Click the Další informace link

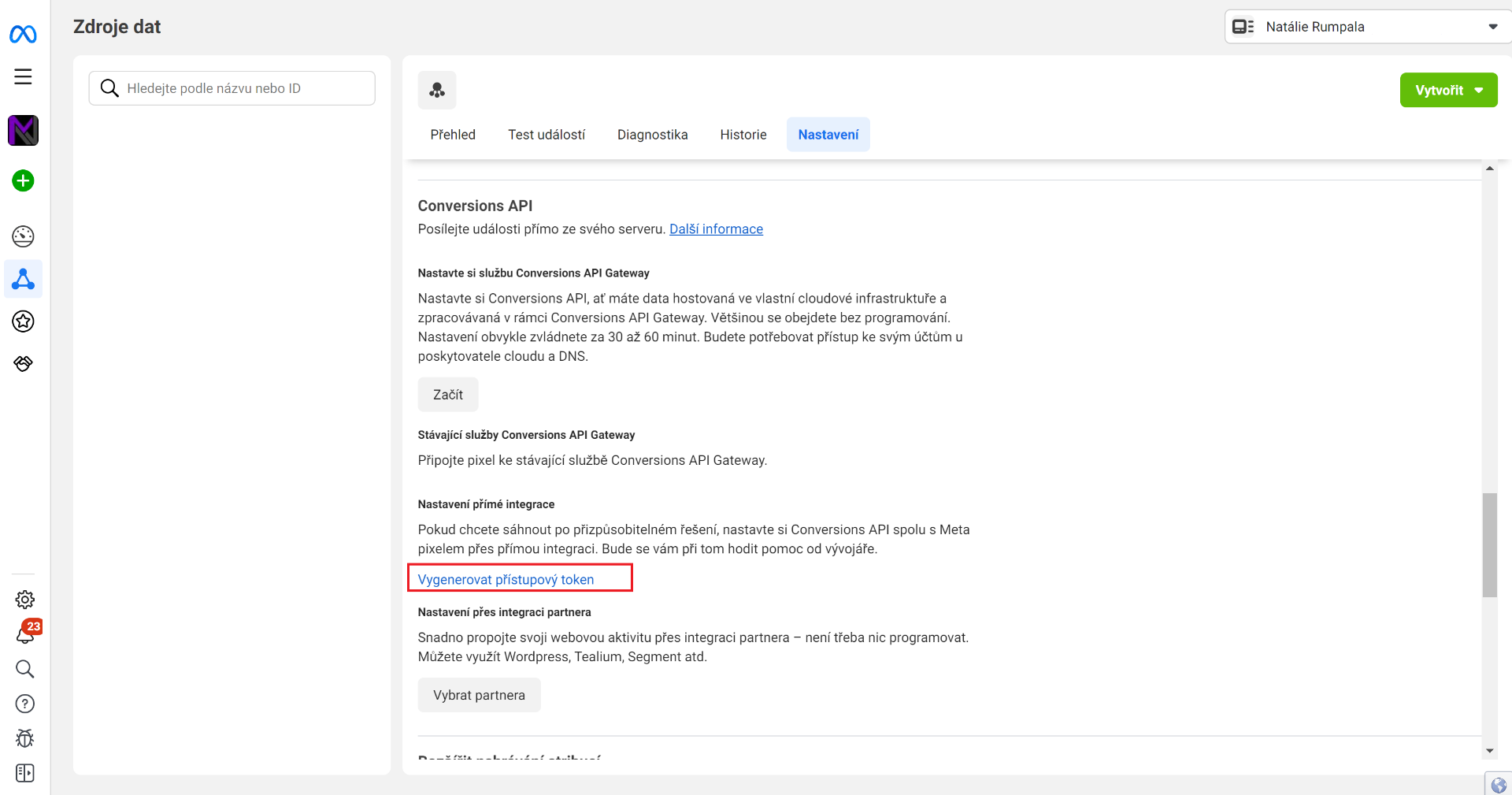[x=716, y=229]
